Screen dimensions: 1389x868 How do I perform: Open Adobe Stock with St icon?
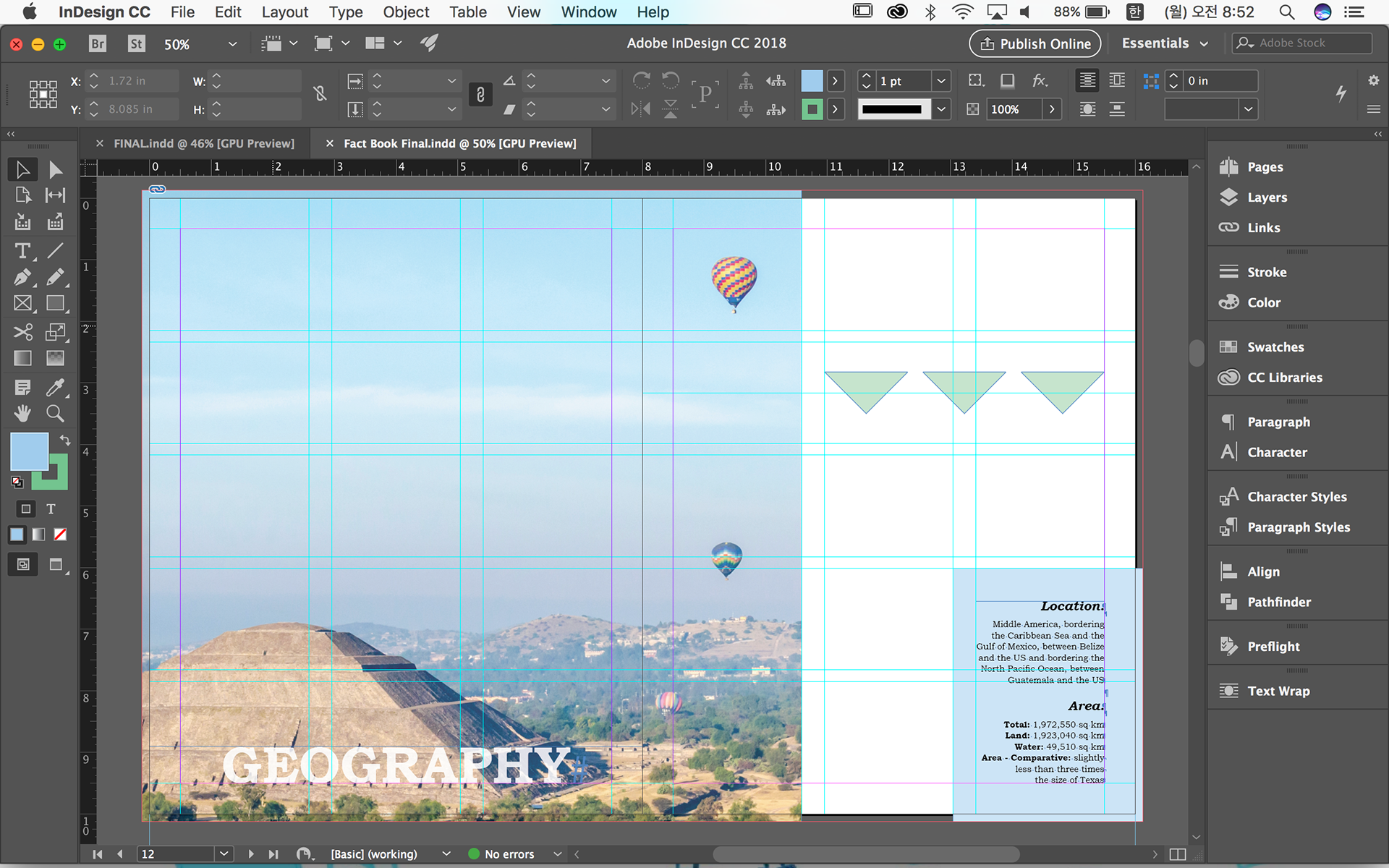click(136, 43)
